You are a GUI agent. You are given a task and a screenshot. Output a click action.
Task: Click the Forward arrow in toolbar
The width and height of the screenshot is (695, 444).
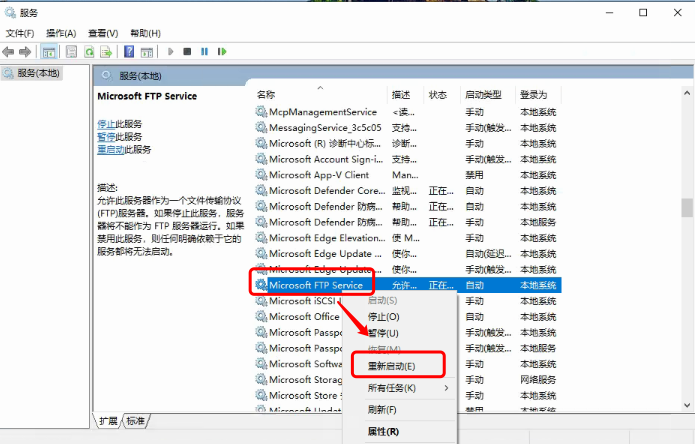coord(26,51)
